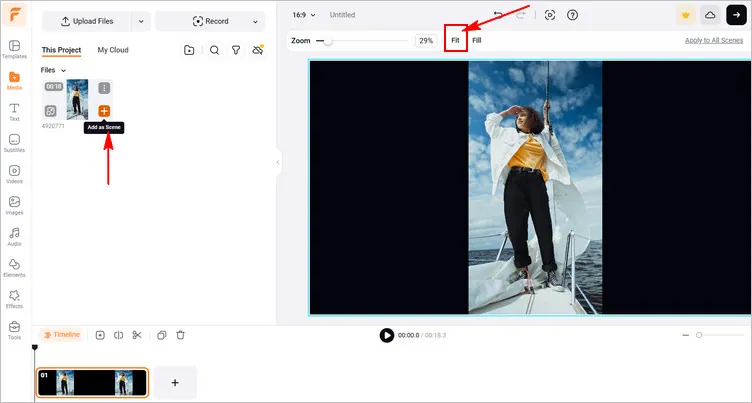Image resolution: width=752 pixels, height=403 pixels.
Task: Expand Upload Files dropdown arrow
Action: click(141, 22)
